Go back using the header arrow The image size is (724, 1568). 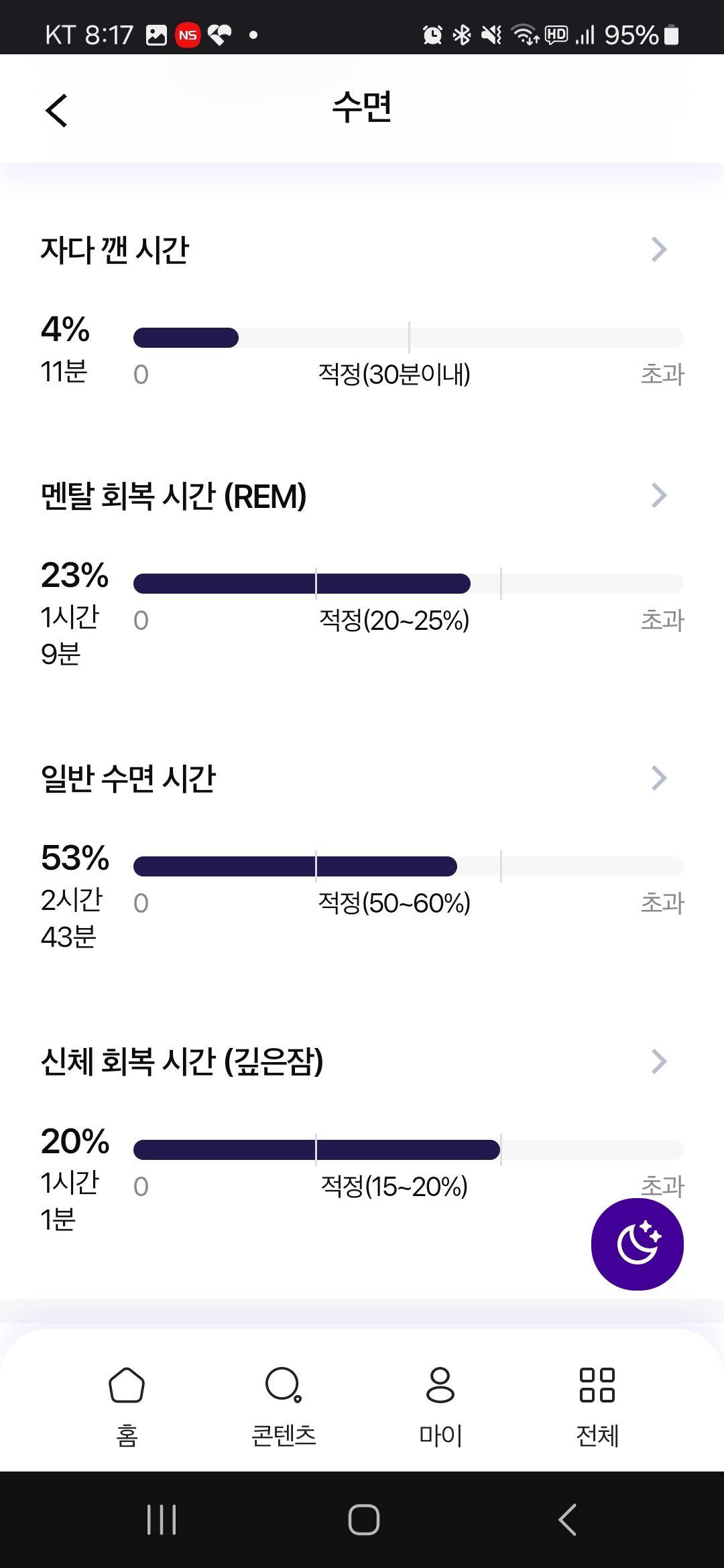tap(56, 111)
